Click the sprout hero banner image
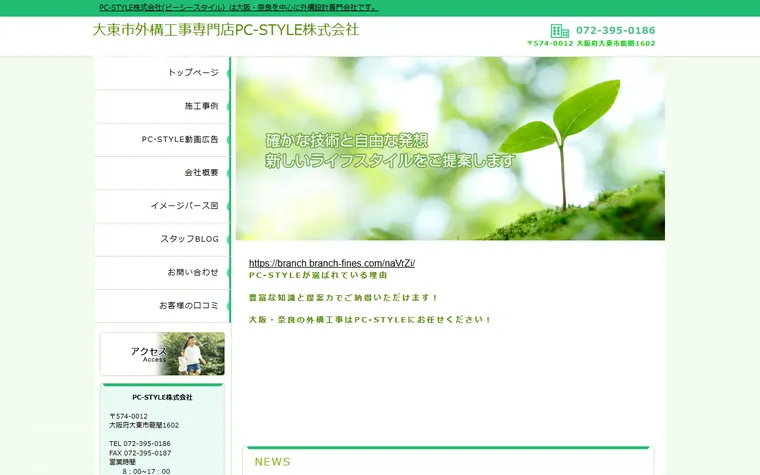760x475 pixels. click(x=450, y=148)
